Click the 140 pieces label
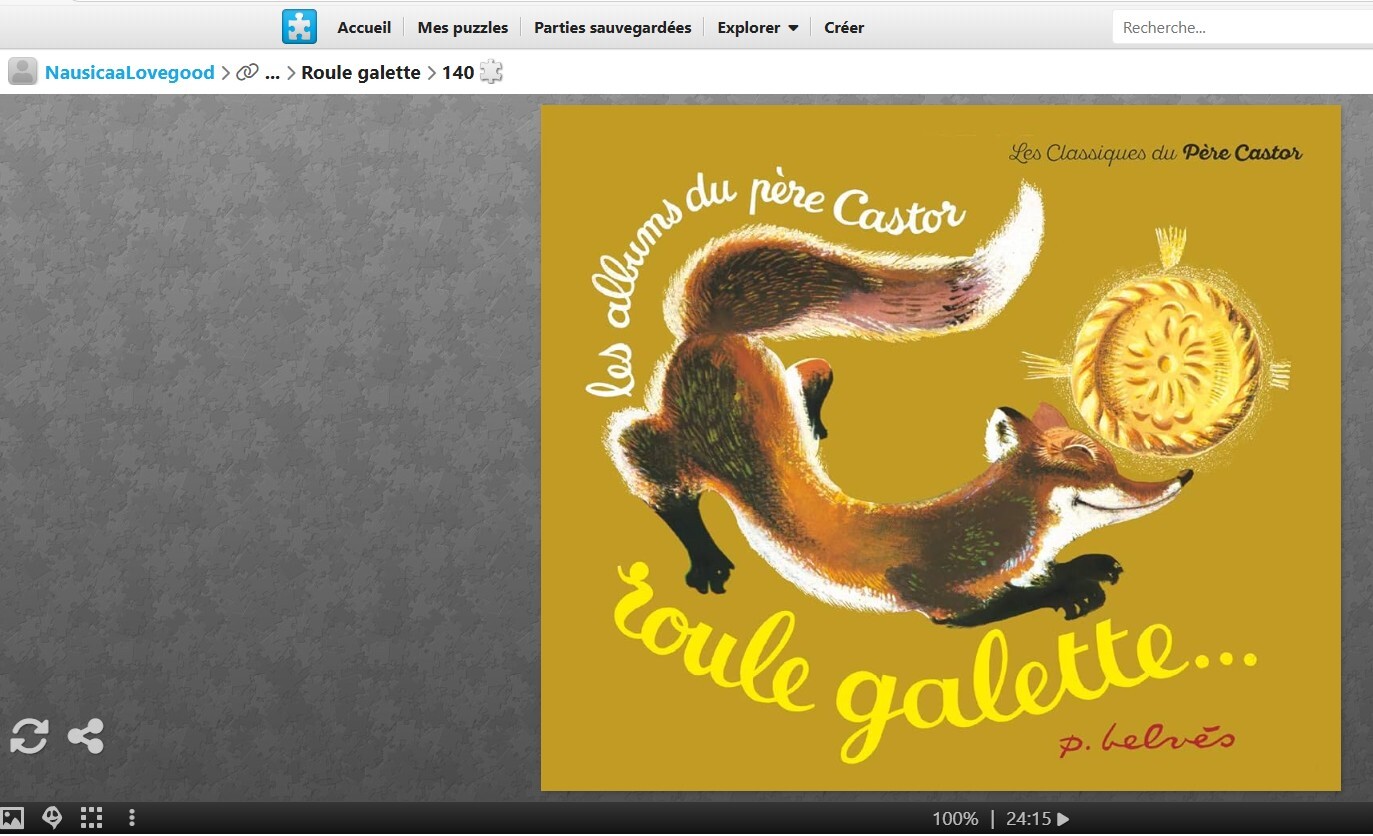The width and height of the screenshot is (1373, 836). [x=458, y=73]
